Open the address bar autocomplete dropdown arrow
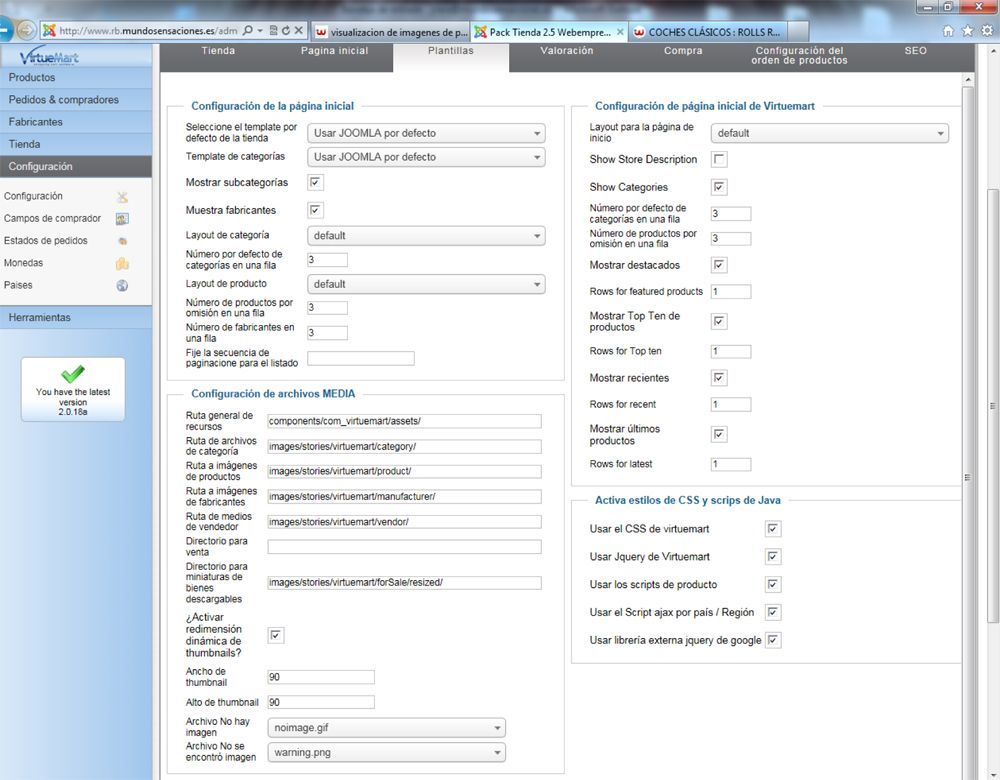The image size is (1000, 780). tap(260, 31)
